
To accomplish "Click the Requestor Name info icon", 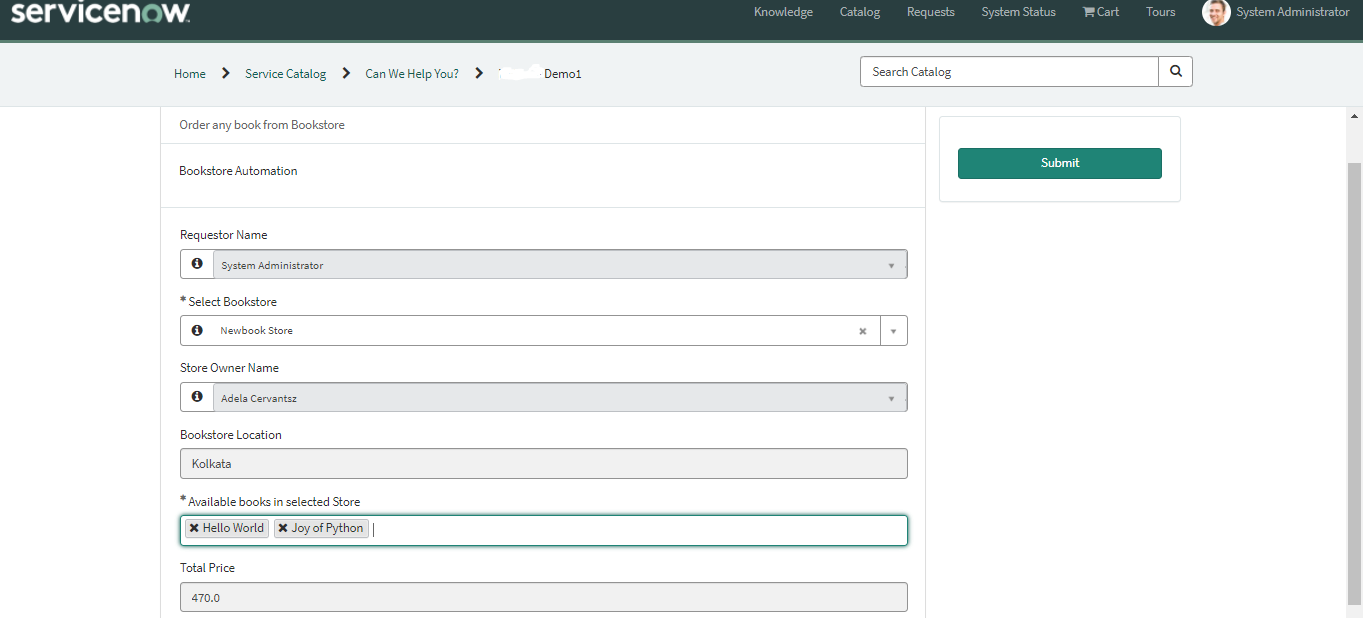I will (196, 263).
